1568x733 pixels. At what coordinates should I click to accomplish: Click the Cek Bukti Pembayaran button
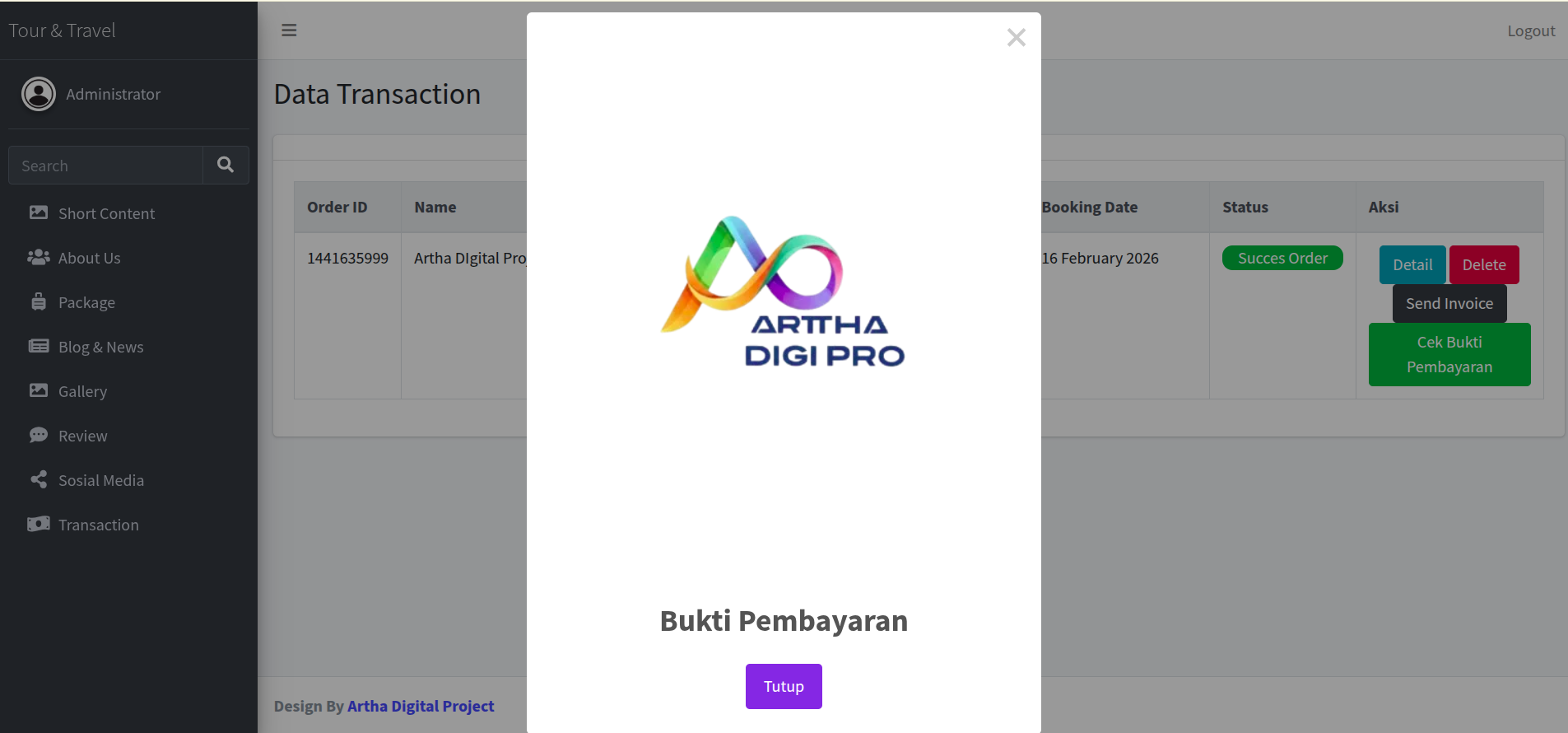[1449, 354]
